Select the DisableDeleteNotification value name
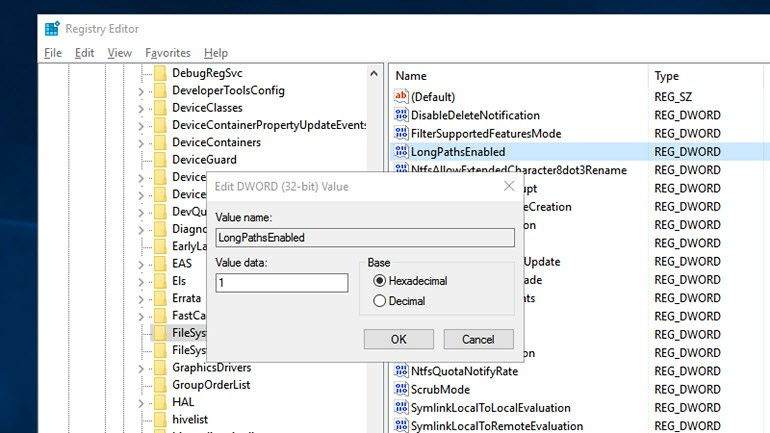Screen dimensions: 770x433 475,115
